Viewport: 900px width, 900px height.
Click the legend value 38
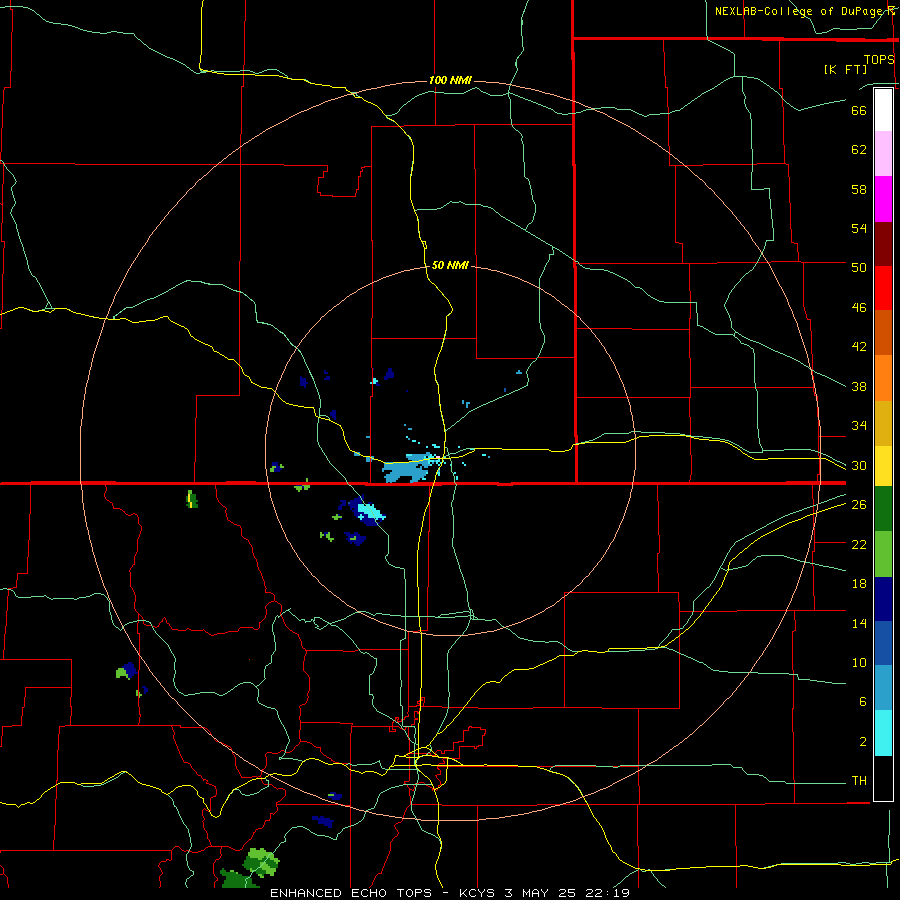pyautogui.click(x=859, y=386)
